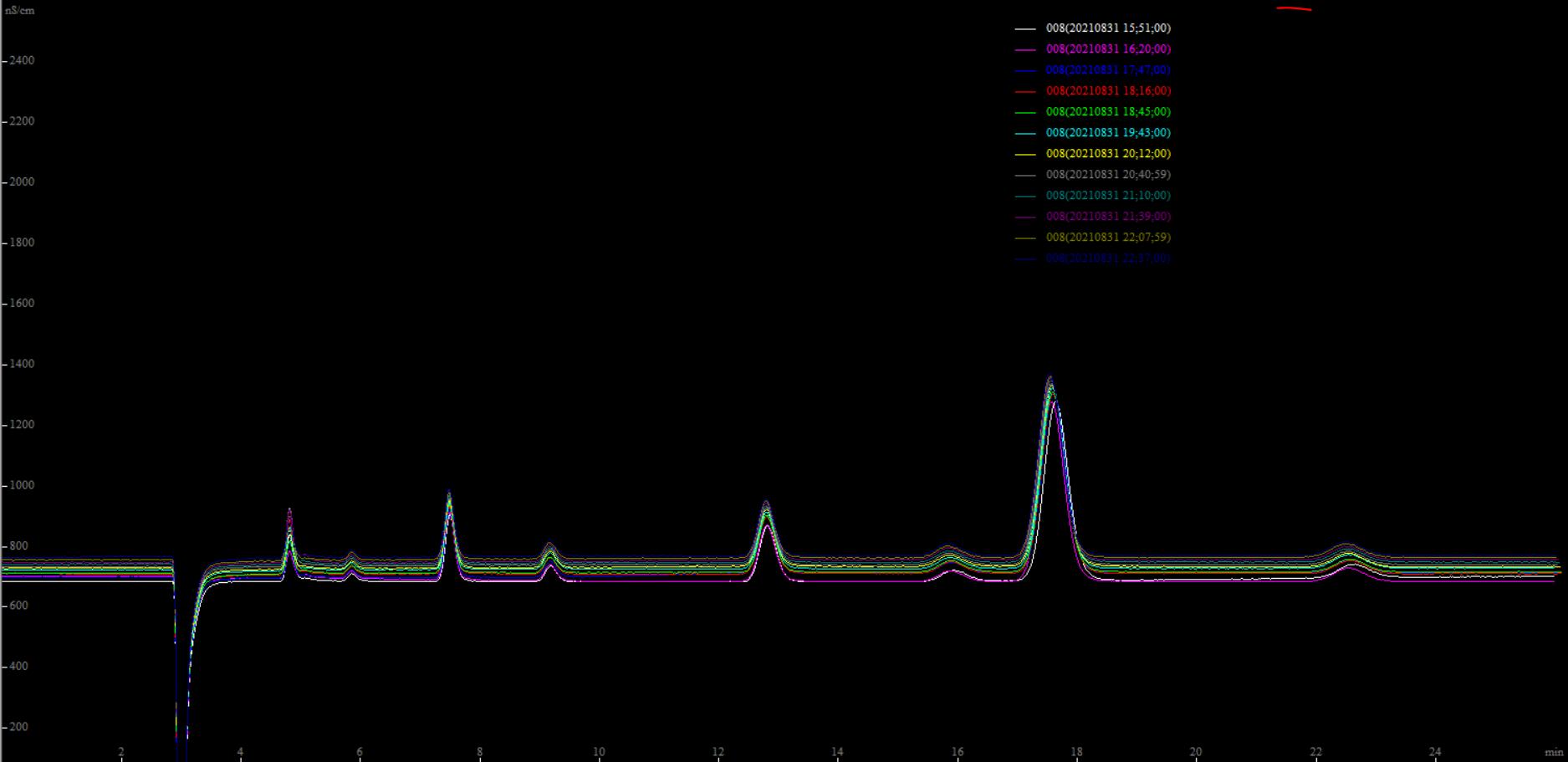Image resolution: width=1568 pixels, height=762 pixels.
Task: Click the min x-axis unit label
Action: coord(1554,753)
